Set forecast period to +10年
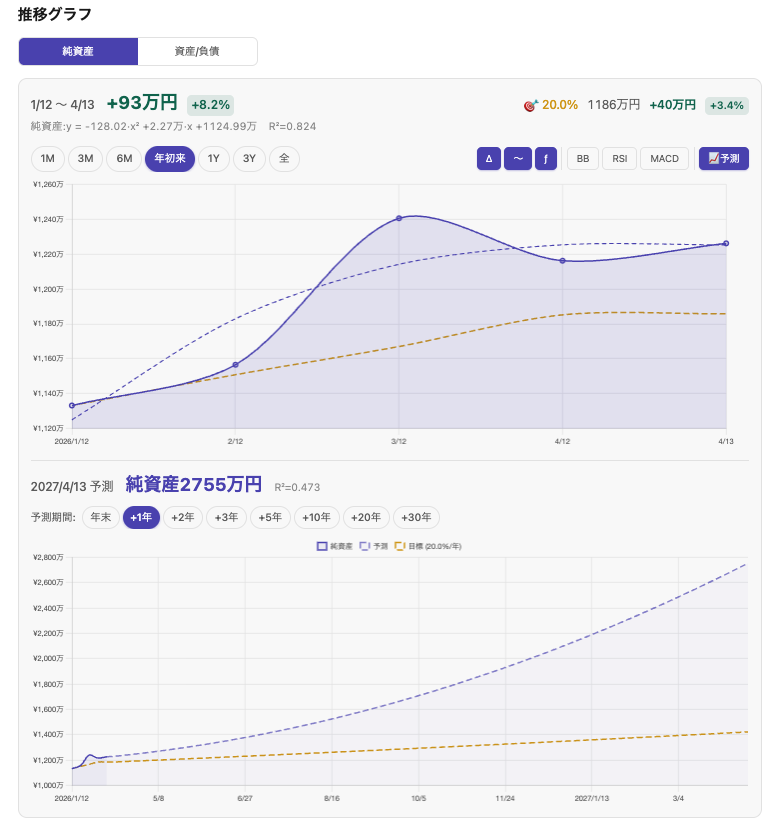Viewport: 776px width, 831px height. click(x=317, y=517)
